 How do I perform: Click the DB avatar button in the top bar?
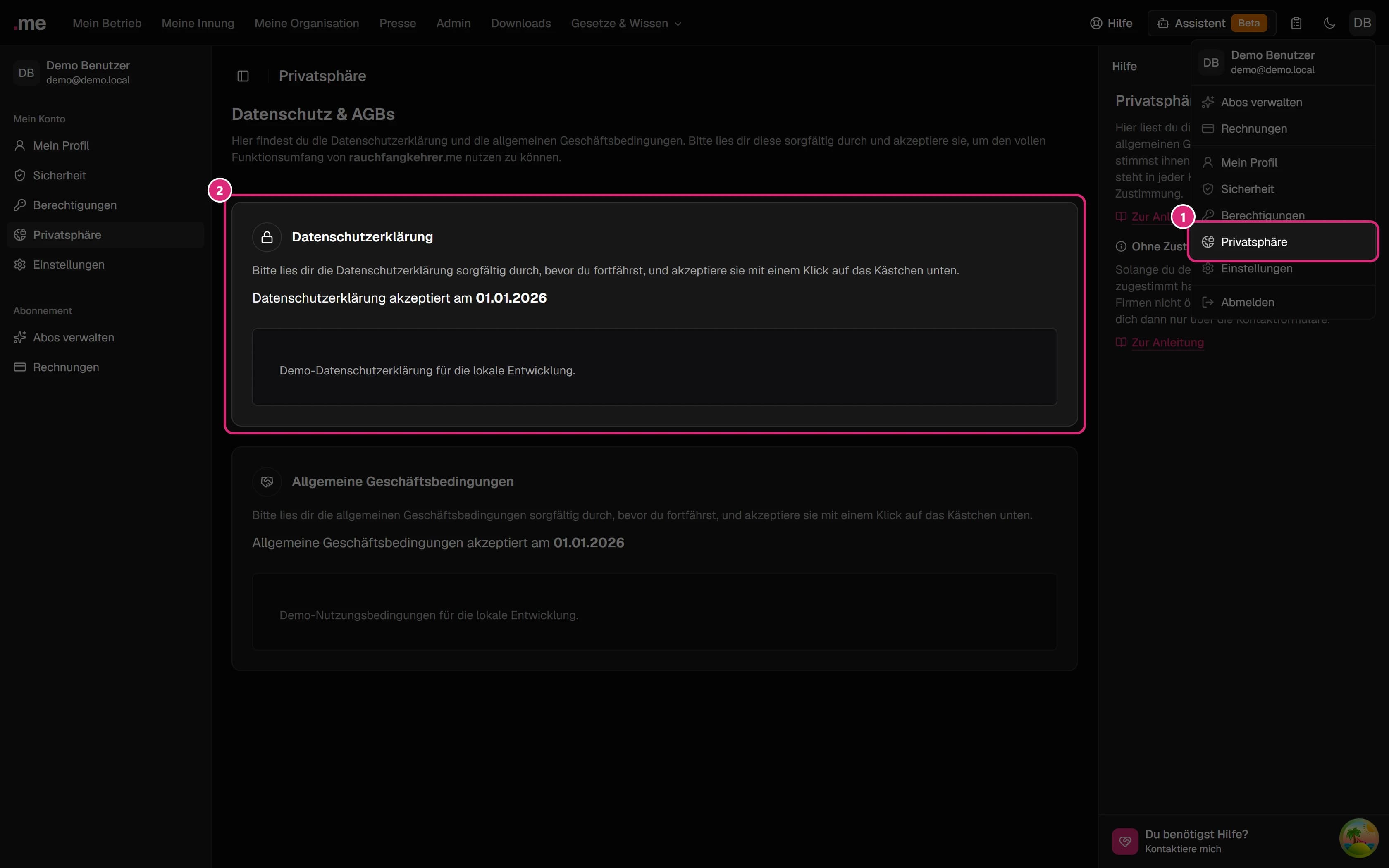(1362, 24)
